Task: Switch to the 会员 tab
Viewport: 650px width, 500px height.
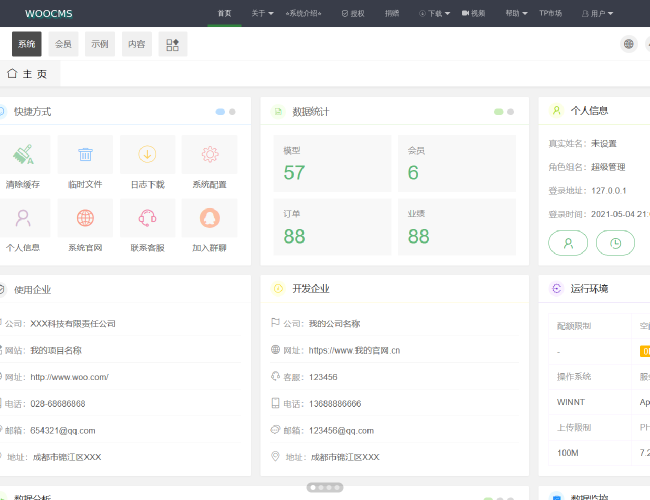Action: (x=63, y=44)
